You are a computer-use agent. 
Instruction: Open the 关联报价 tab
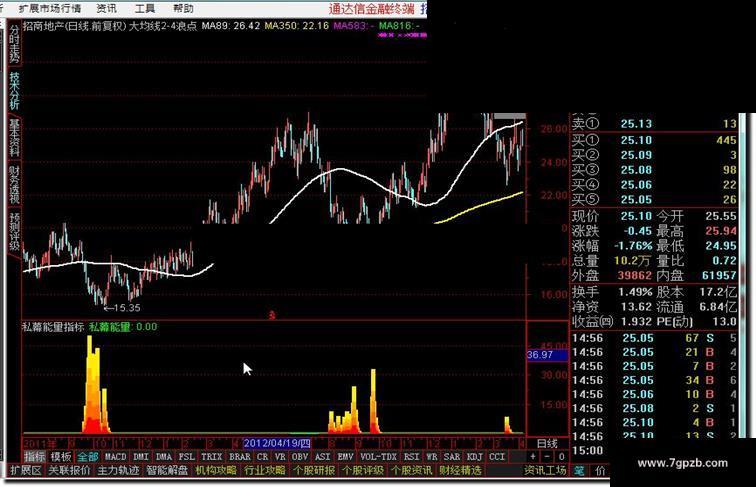tap(69, 470)
